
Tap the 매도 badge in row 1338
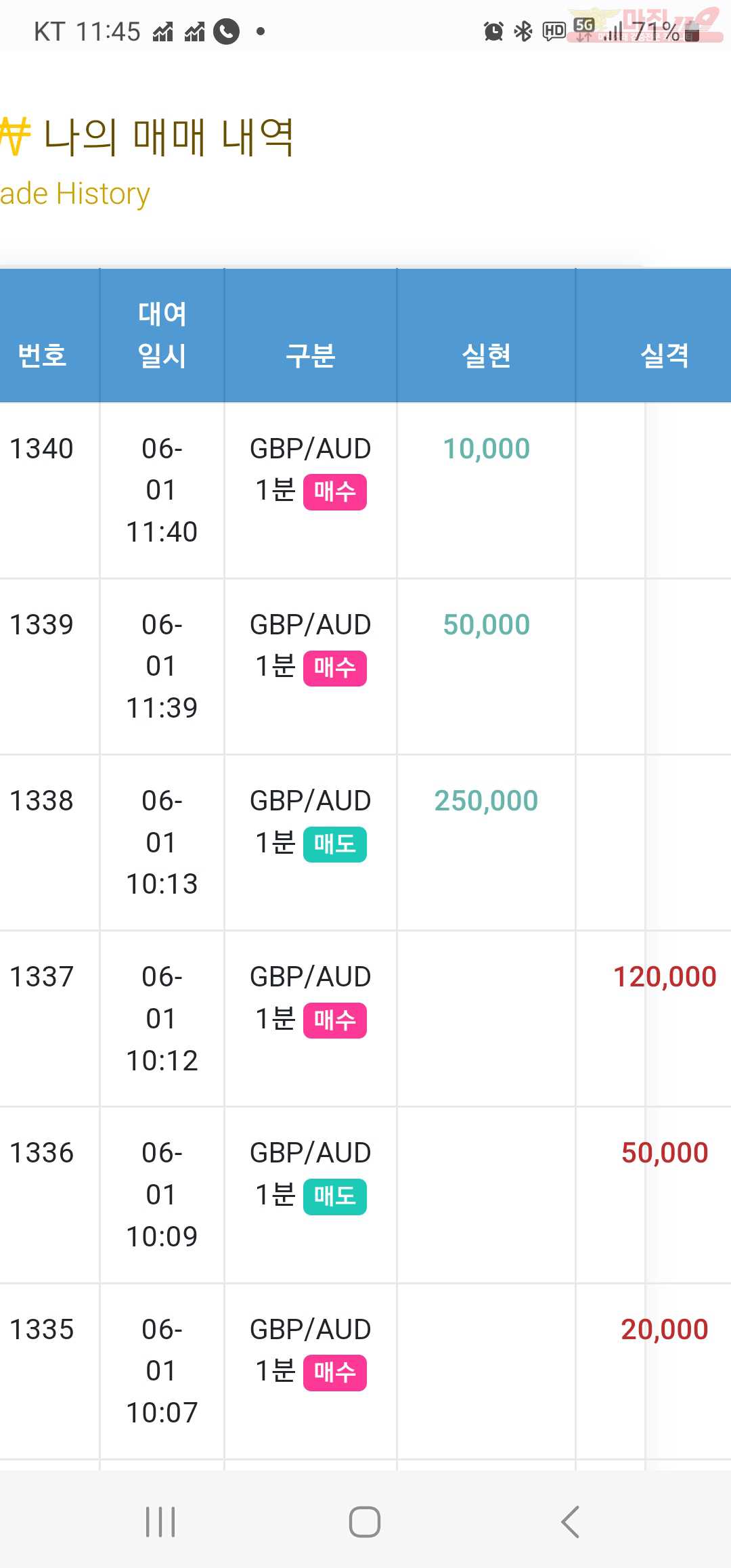point(334,844)
